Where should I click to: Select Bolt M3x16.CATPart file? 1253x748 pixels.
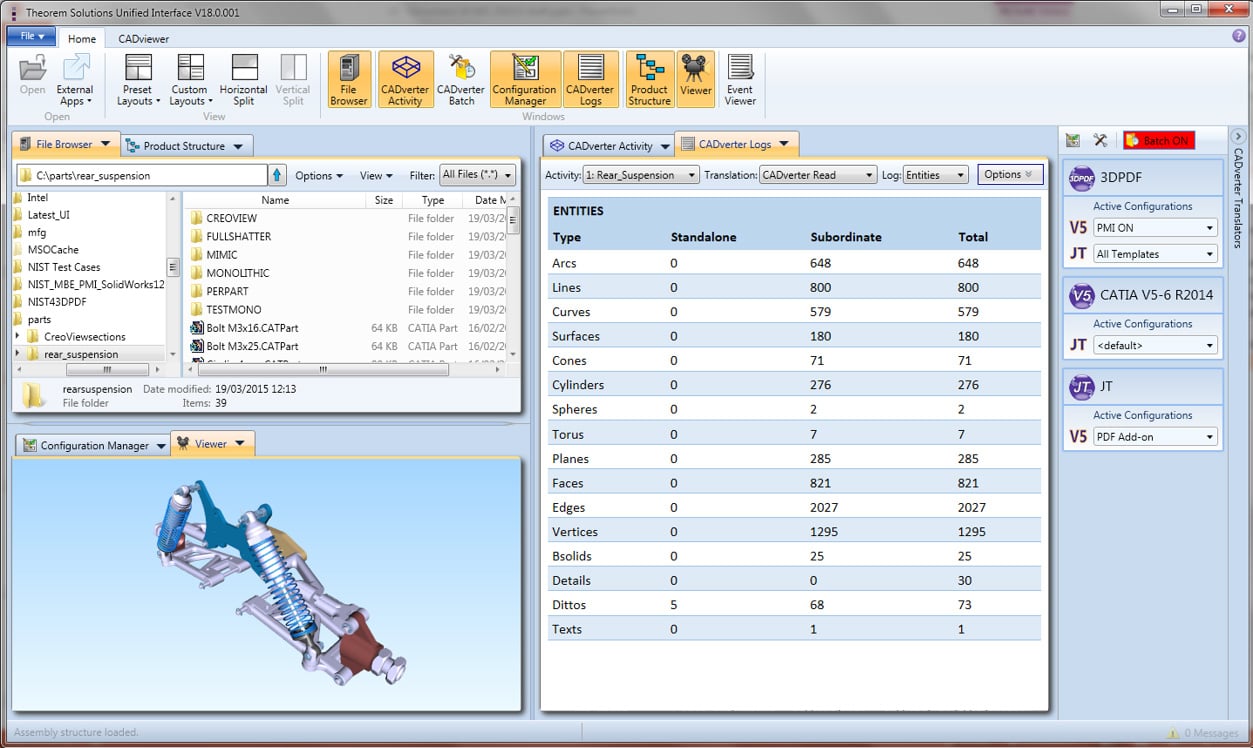(252, 328)
